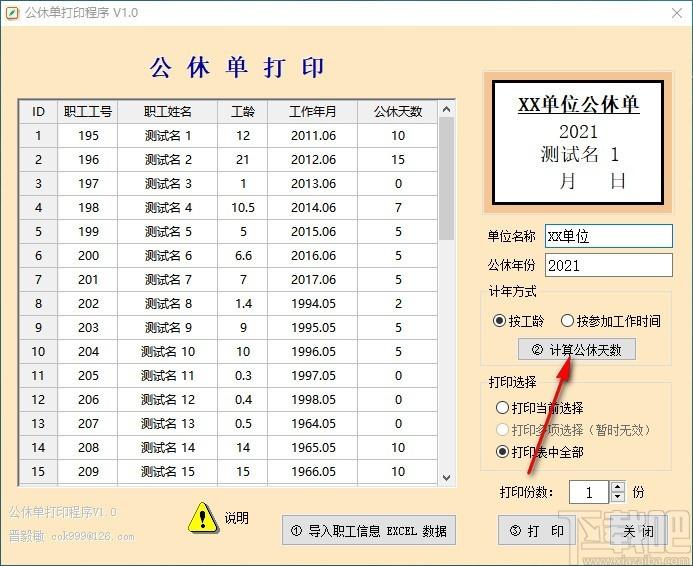Click the 测试名 4 name cell

click(x=168, y=207)
